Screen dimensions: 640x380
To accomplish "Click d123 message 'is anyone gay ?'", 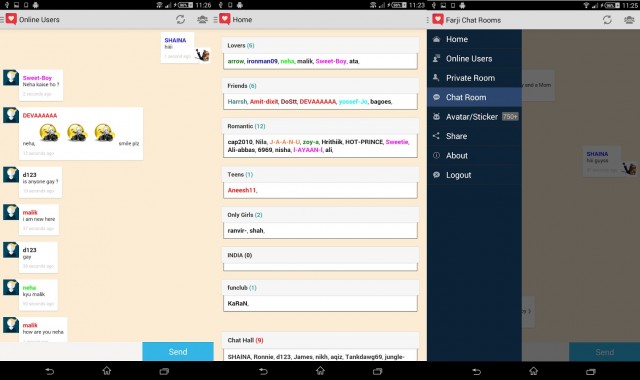I will (x=40, y=182).
